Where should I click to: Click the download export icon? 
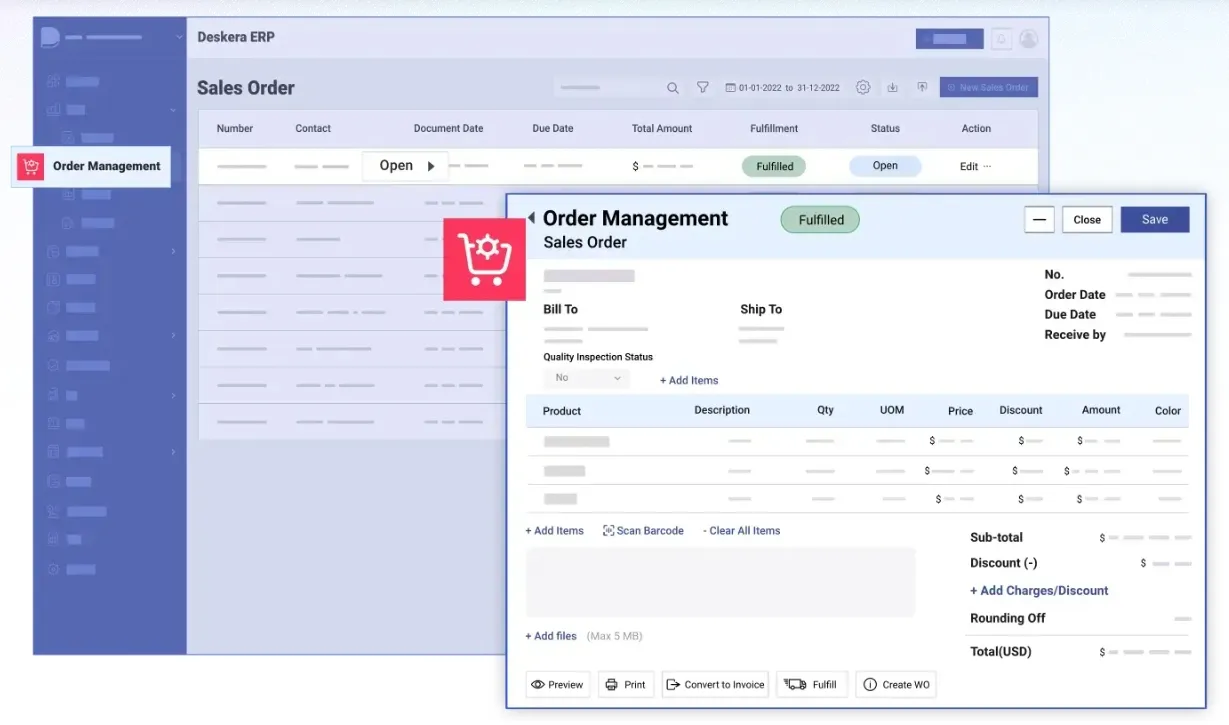(x=893, y=88)
